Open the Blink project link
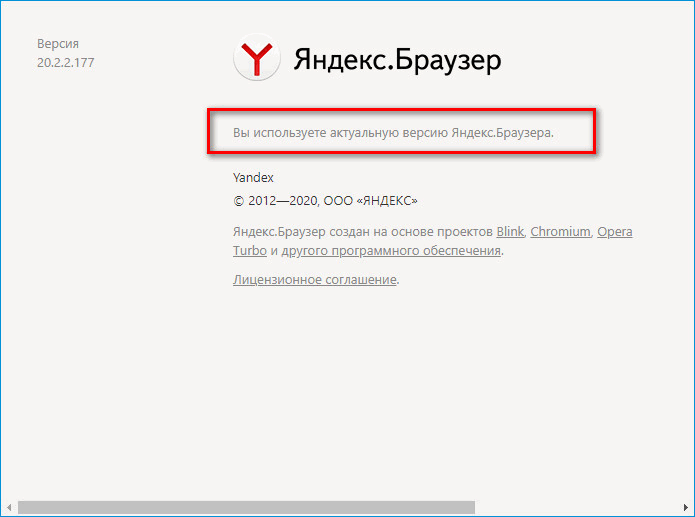The height and width of the screenshot is (517, 695). [x=510, y=231]
